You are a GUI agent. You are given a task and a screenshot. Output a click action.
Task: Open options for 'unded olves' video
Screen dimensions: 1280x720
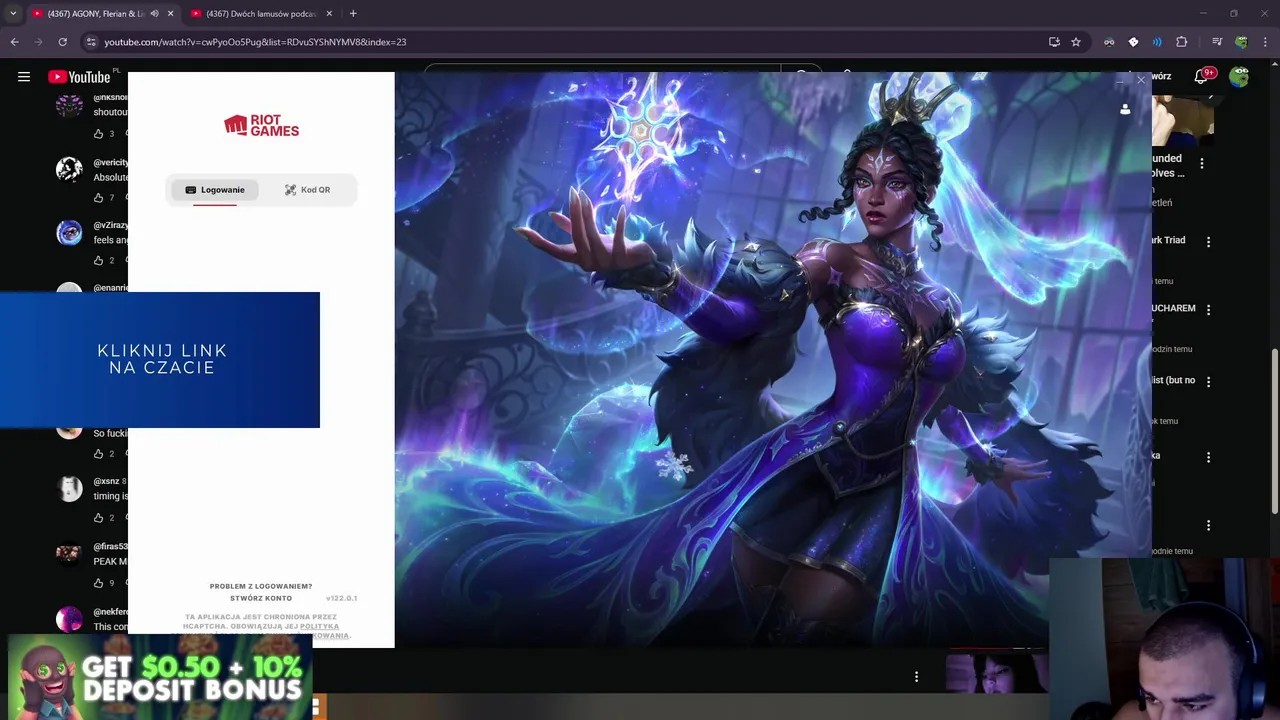pyautogui.click(x=1202, y=163)
